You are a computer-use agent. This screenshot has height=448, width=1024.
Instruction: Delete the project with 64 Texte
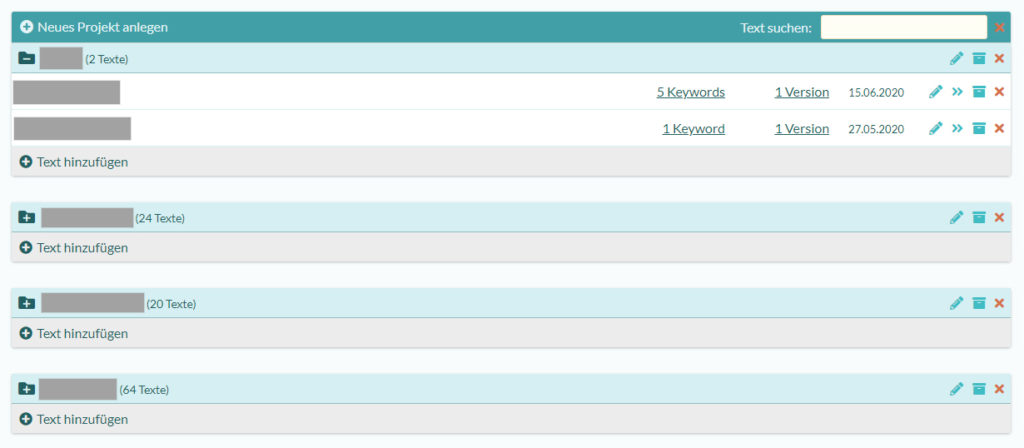pos(999,389)
